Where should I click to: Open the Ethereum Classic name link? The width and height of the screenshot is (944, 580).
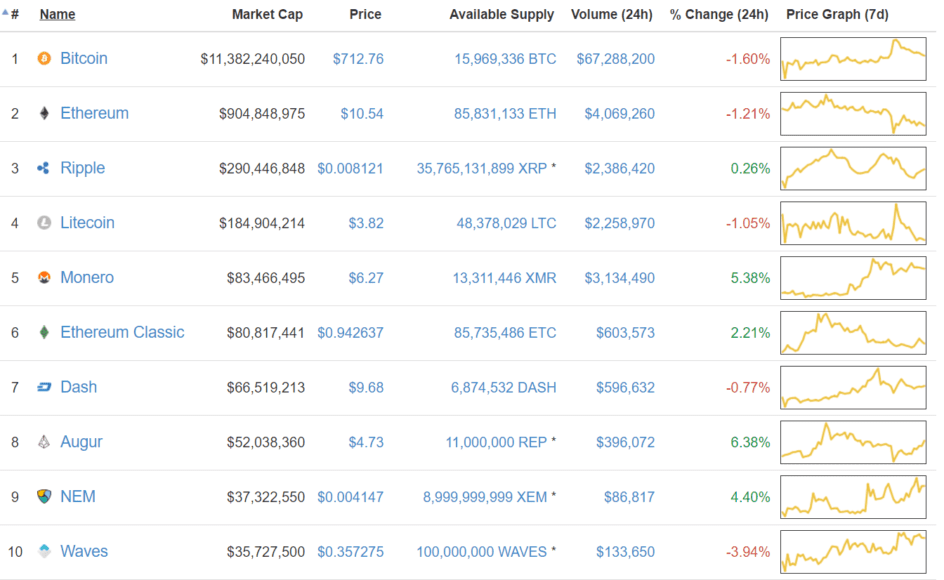coord(122,332)
